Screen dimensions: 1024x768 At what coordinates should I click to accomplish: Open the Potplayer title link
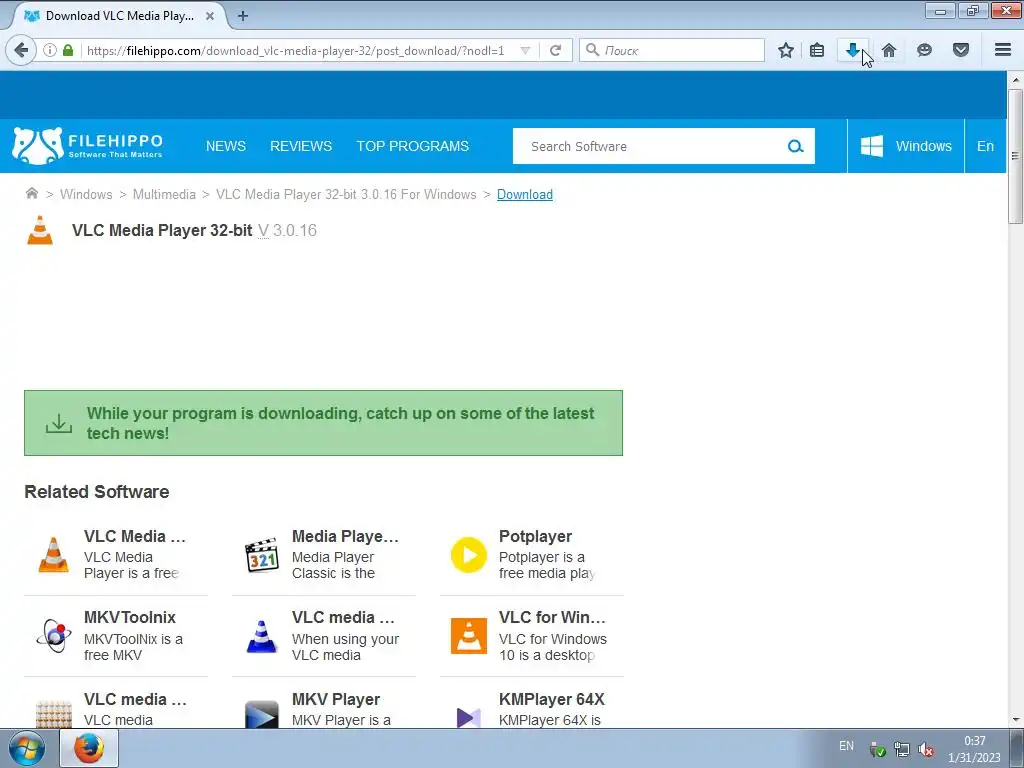536,536
